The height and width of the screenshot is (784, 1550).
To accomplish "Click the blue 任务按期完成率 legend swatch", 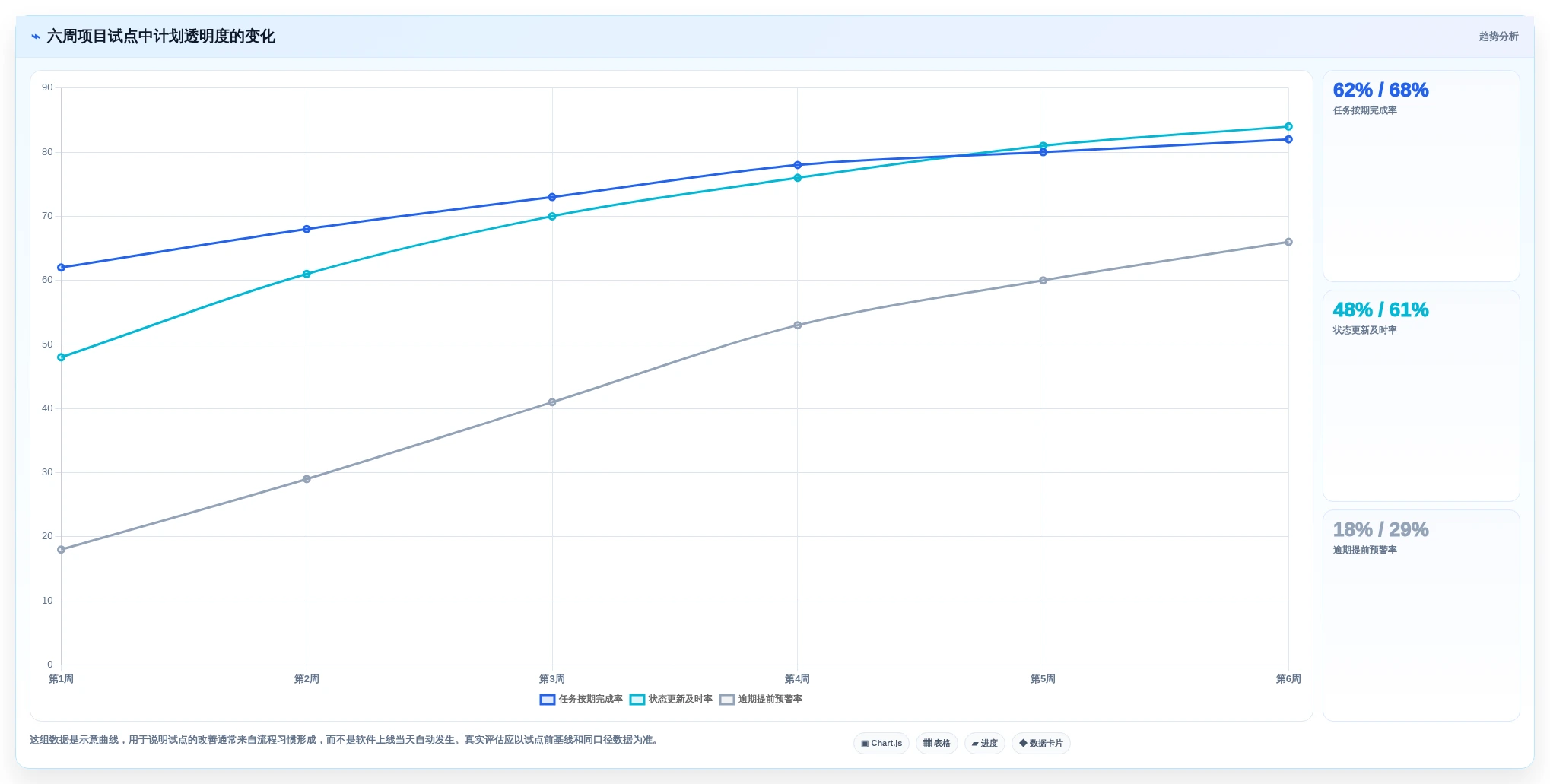I will coord(548,700).
